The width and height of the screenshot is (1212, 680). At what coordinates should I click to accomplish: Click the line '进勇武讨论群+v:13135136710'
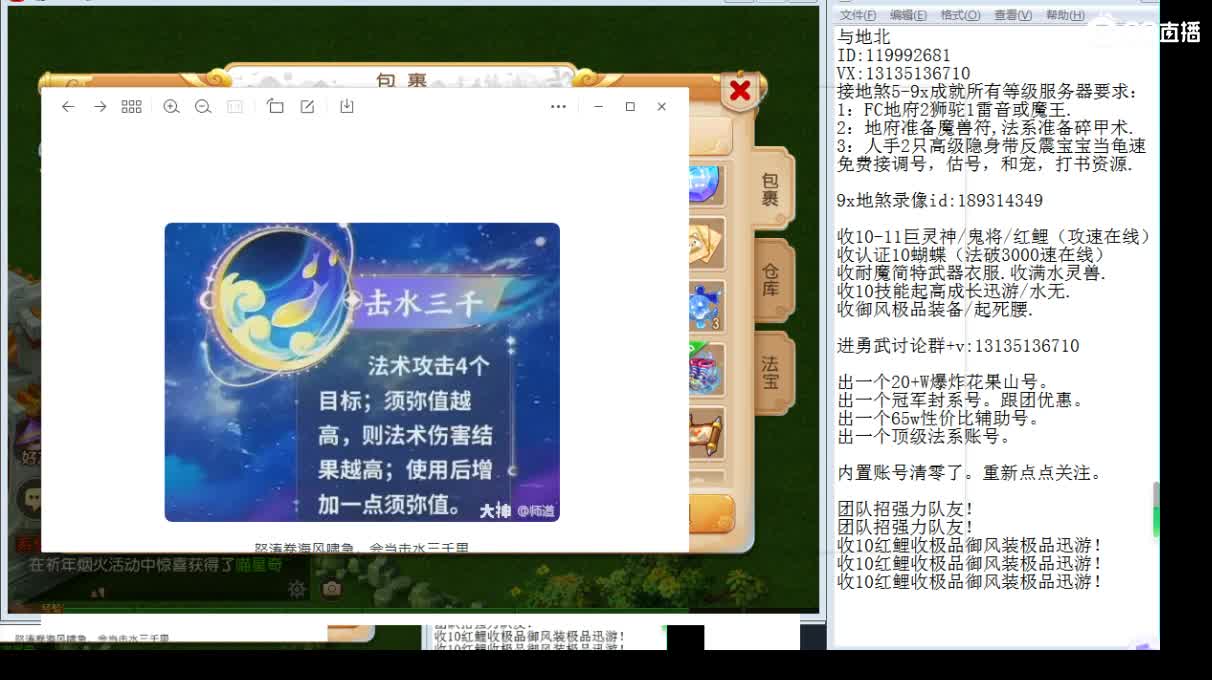click(x=958, y=346)
